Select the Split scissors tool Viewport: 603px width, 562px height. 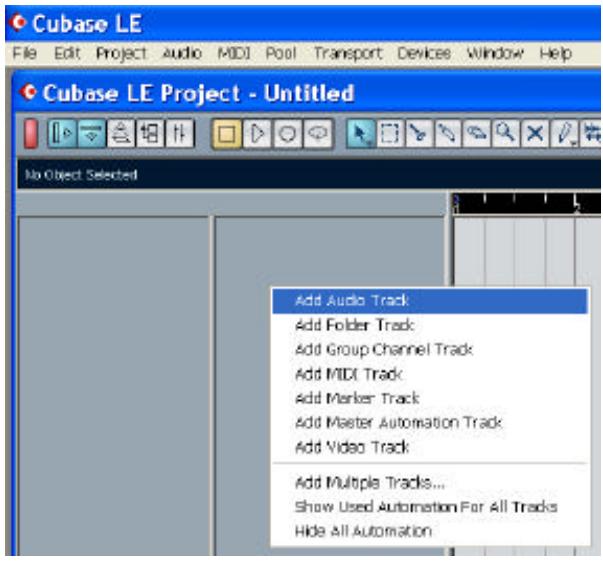(419, 134)
